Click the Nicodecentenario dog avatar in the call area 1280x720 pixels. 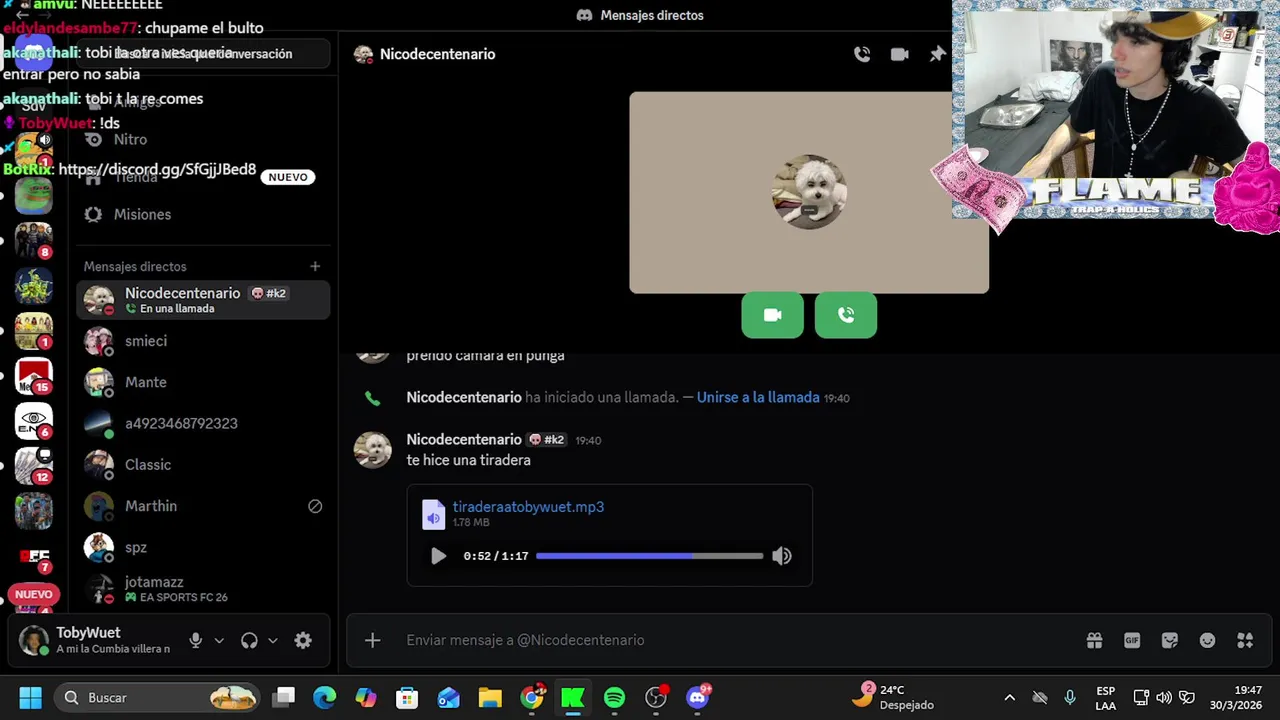tap(809, 192)
